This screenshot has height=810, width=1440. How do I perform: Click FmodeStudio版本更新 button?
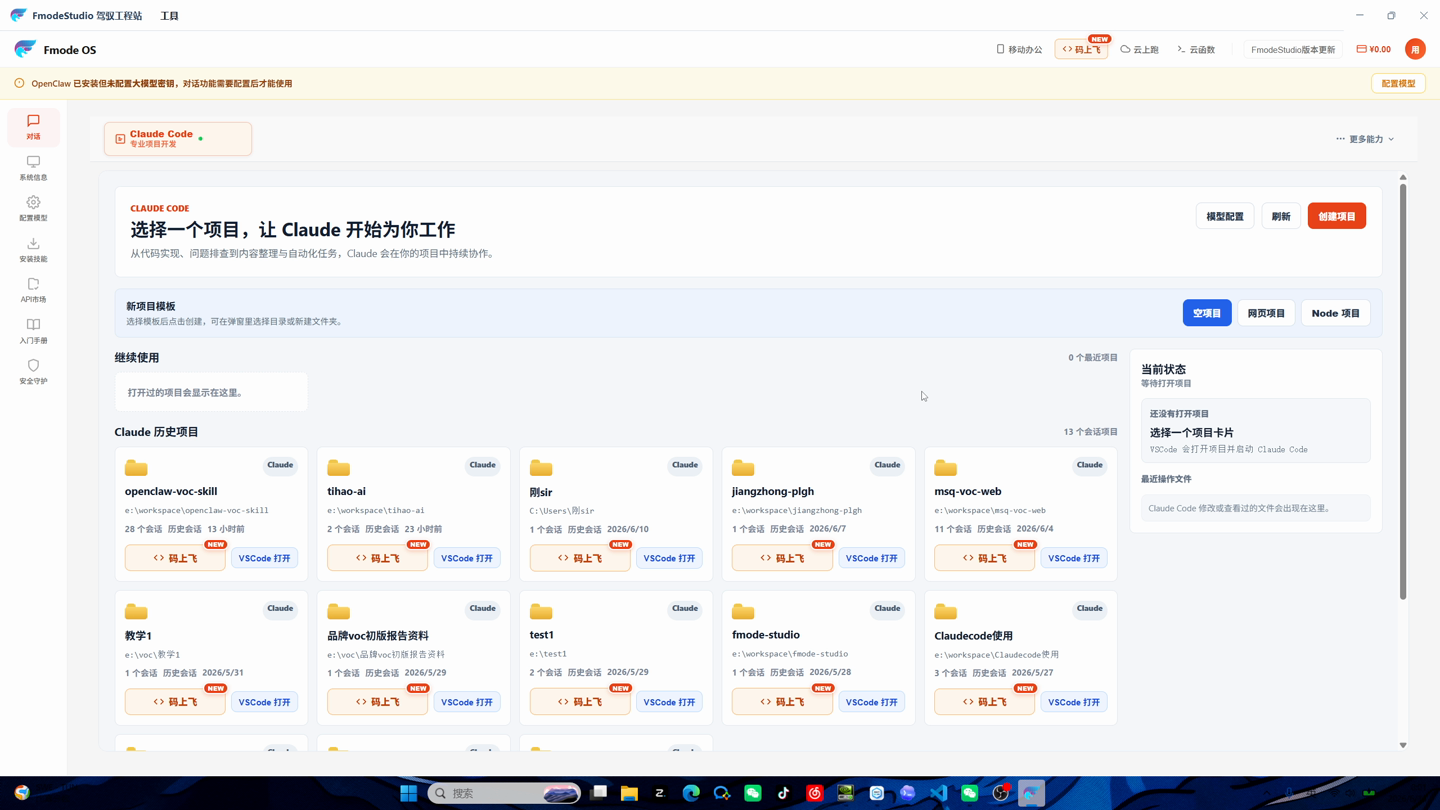click(x=1293, y=49)
